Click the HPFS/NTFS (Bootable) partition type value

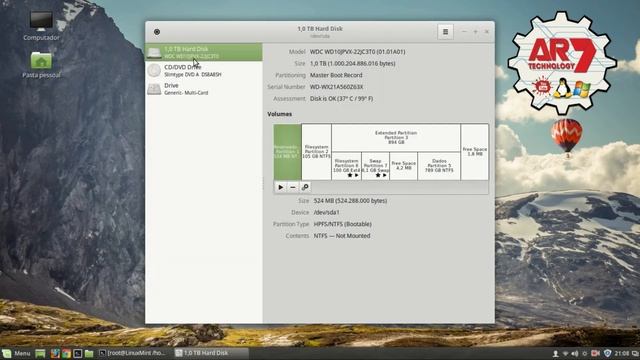coord(342,224)
